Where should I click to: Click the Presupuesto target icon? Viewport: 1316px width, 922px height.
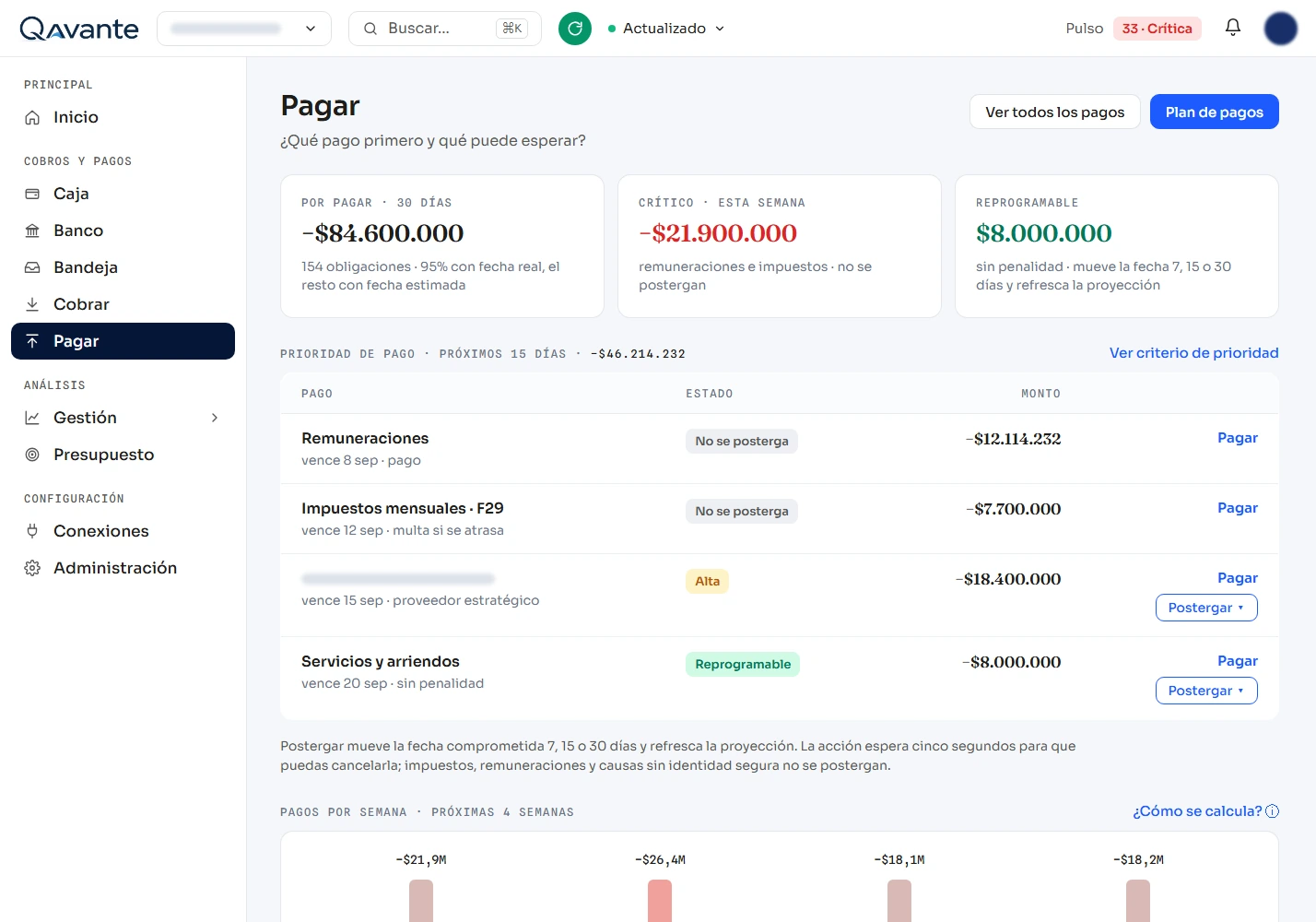pyautogui.click(x=32, y=455)
